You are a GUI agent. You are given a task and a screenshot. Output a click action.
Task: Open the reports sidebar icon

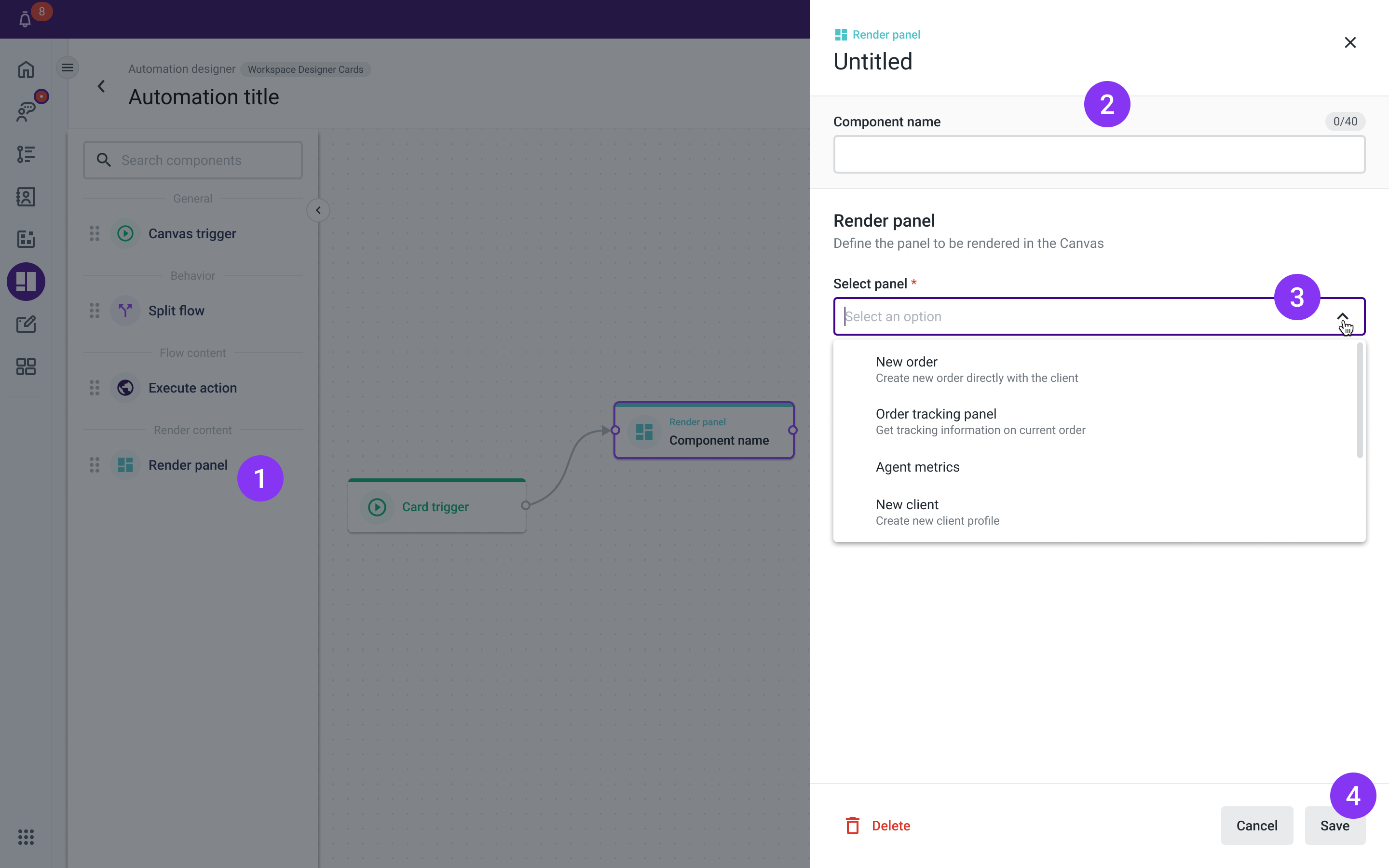[x=26, y=239]
